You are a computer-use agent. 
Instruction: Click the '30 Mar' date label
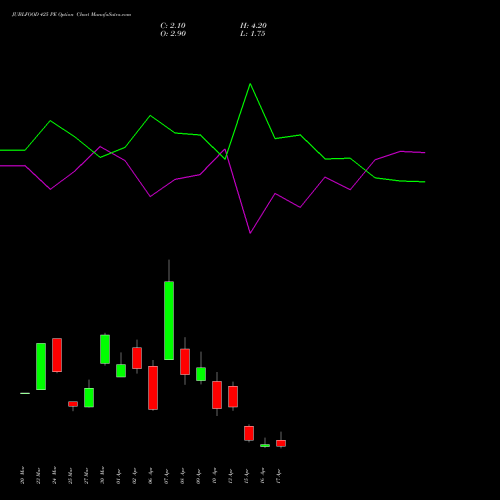coord(102,475)
